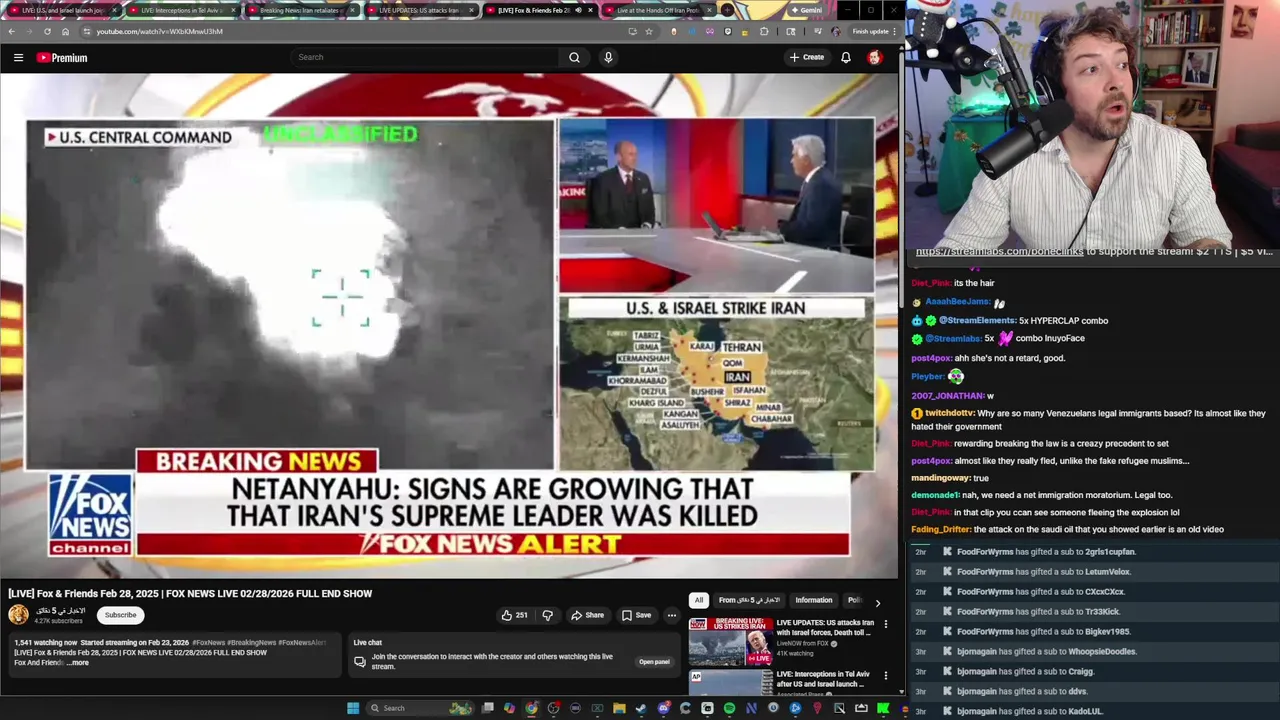This screenshot has width=1280, height=720.
Task: Open Chrome icon in the taskbar
Action: 531,708
